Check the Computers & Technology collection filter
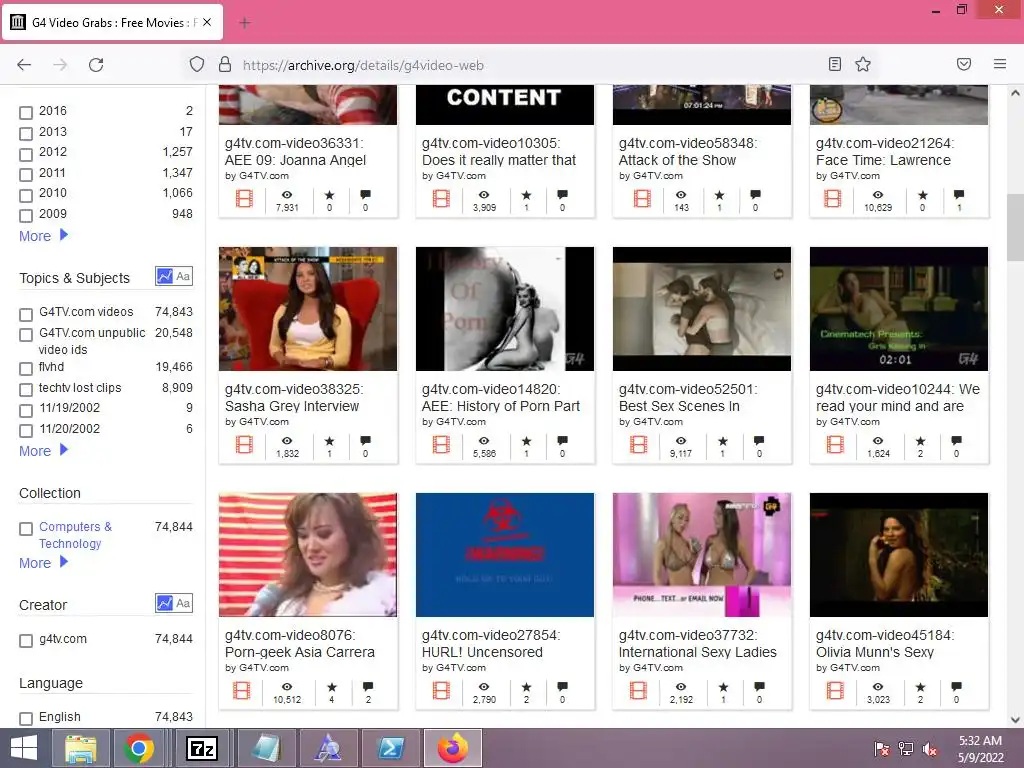Image resolution: width=1024 pixels, height=768 pixels. 26,528
